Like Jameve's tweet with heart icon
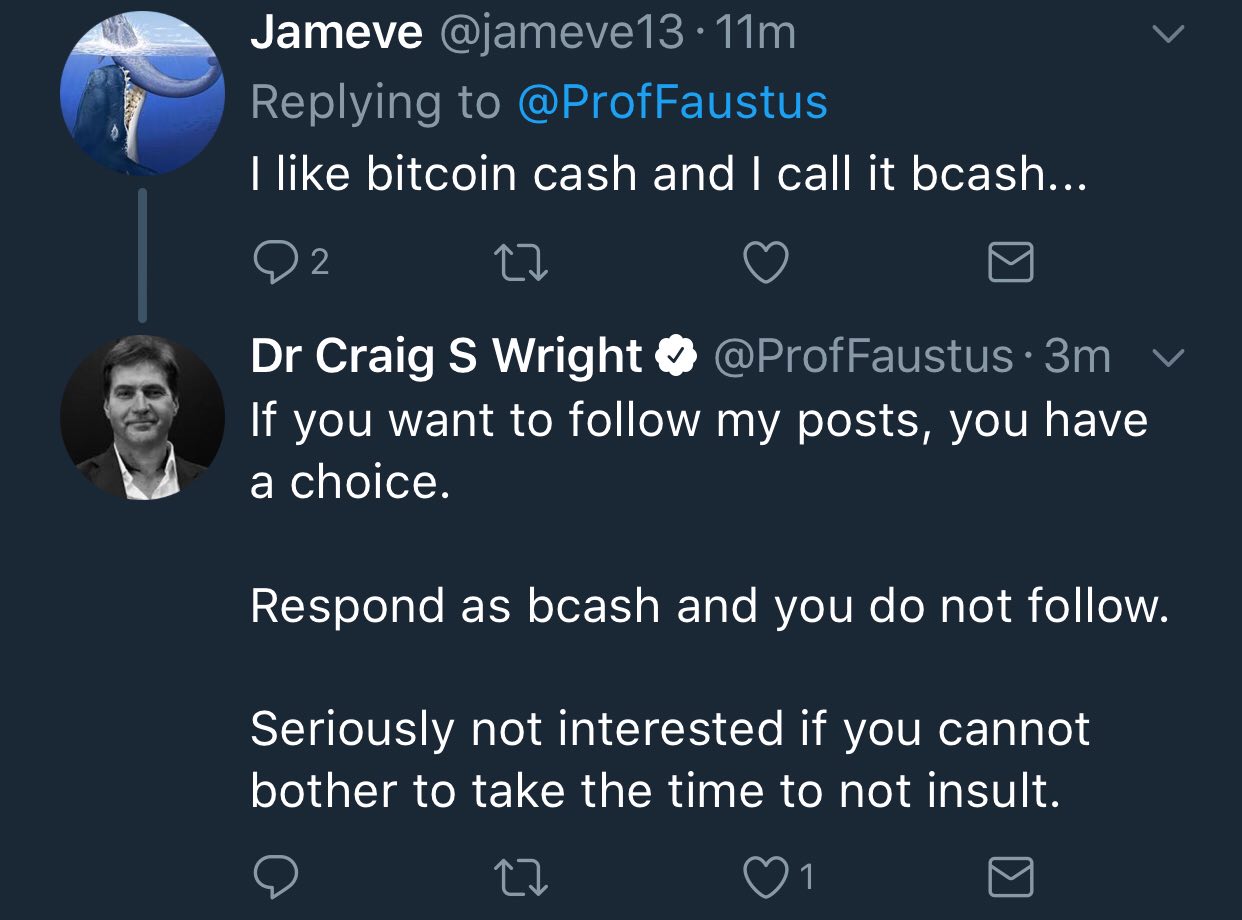The width and height of the screenshot is (1242, 920). tap(767, 263)
